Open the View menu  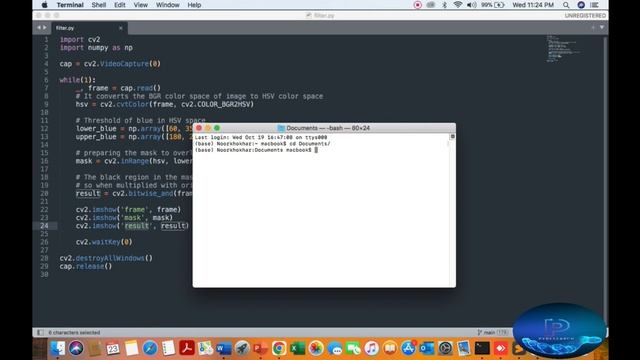pyautogui.click(x=140, y=5)
